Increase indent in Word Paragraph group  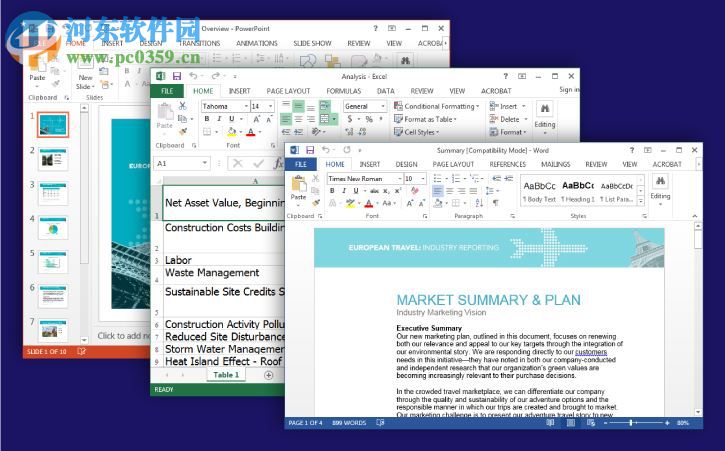point(509,179)
